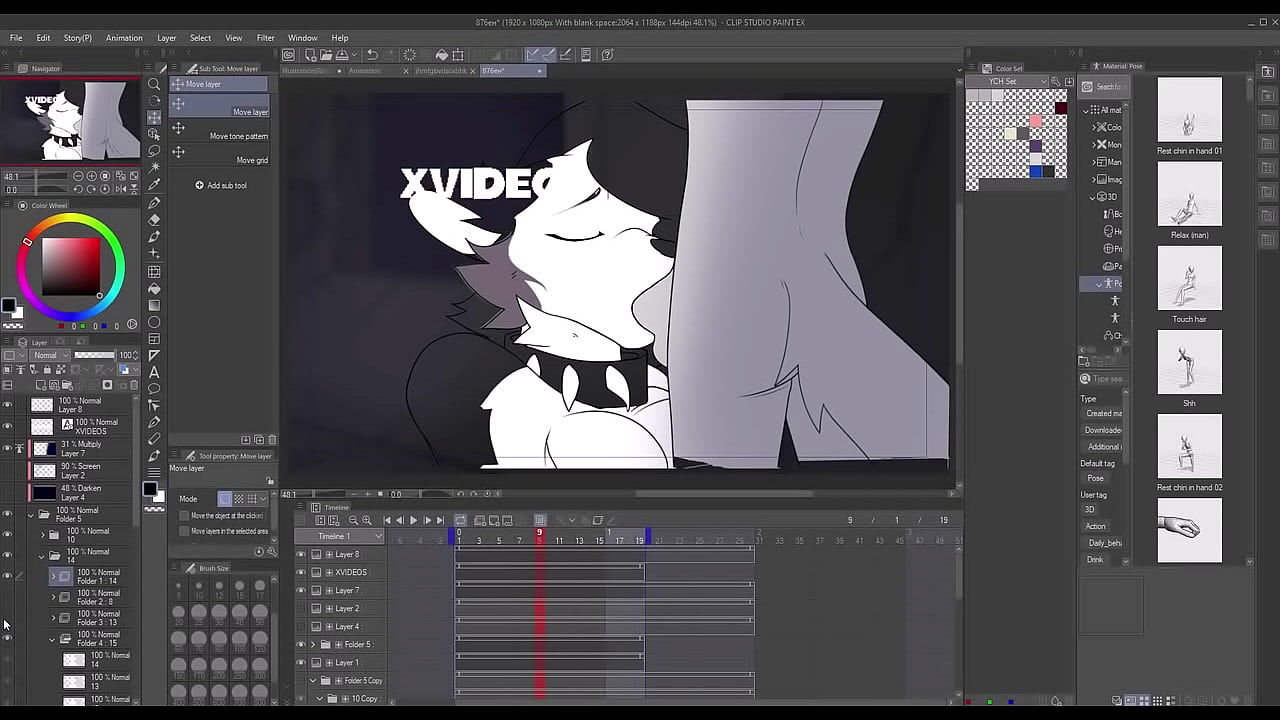The image size is (1280, 720).
Task: Open the Filter menu
Action: tap(265, 38)
